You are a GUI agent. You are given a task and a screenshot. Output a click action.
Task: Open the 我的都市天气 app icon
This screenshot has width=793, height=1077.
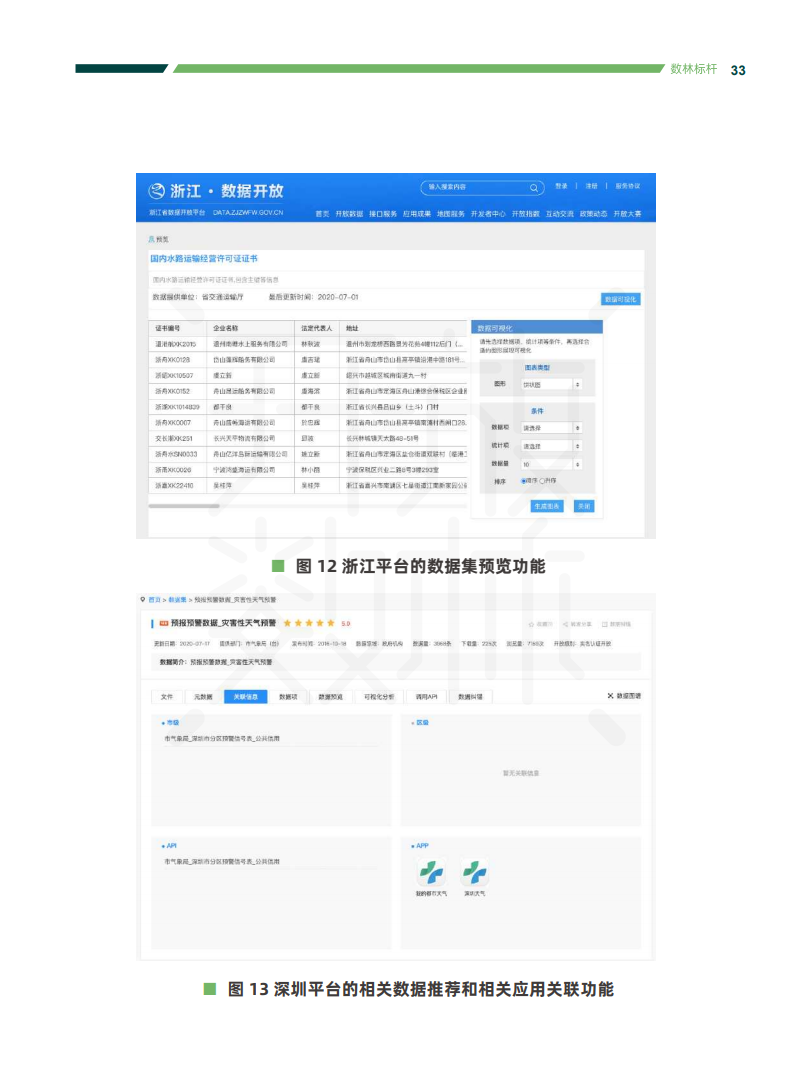(430, 873)
